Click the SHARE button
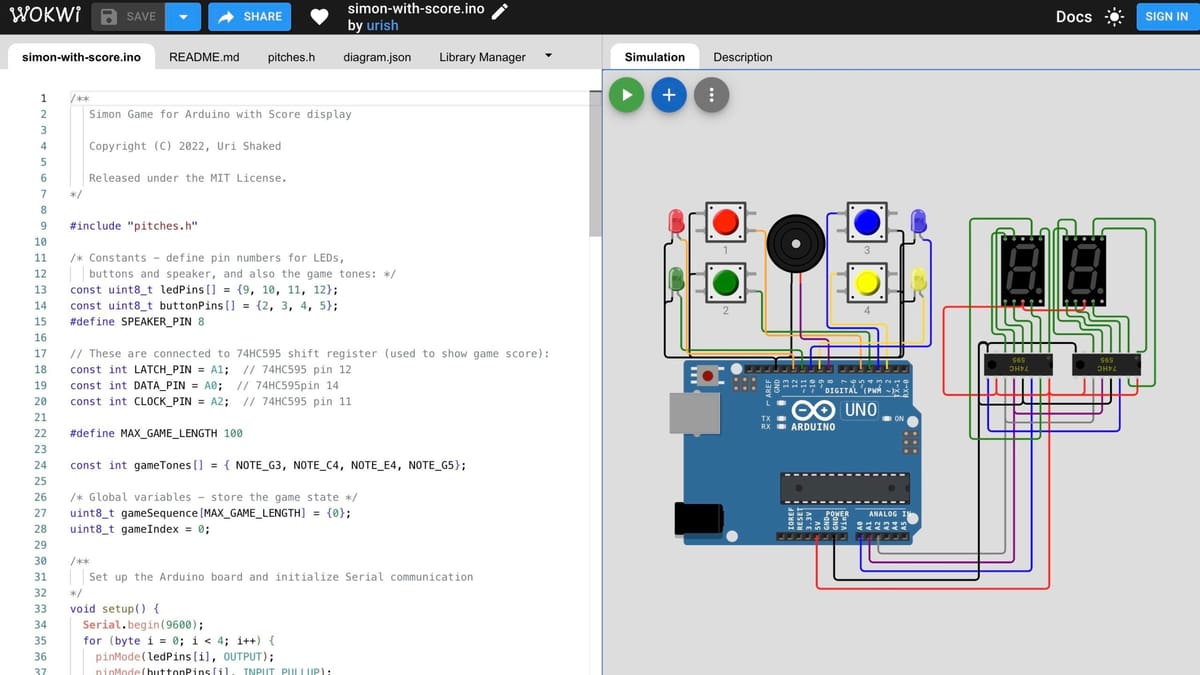Image resolution: width=1200 pixels, height=675 pixels. point(249,17)
